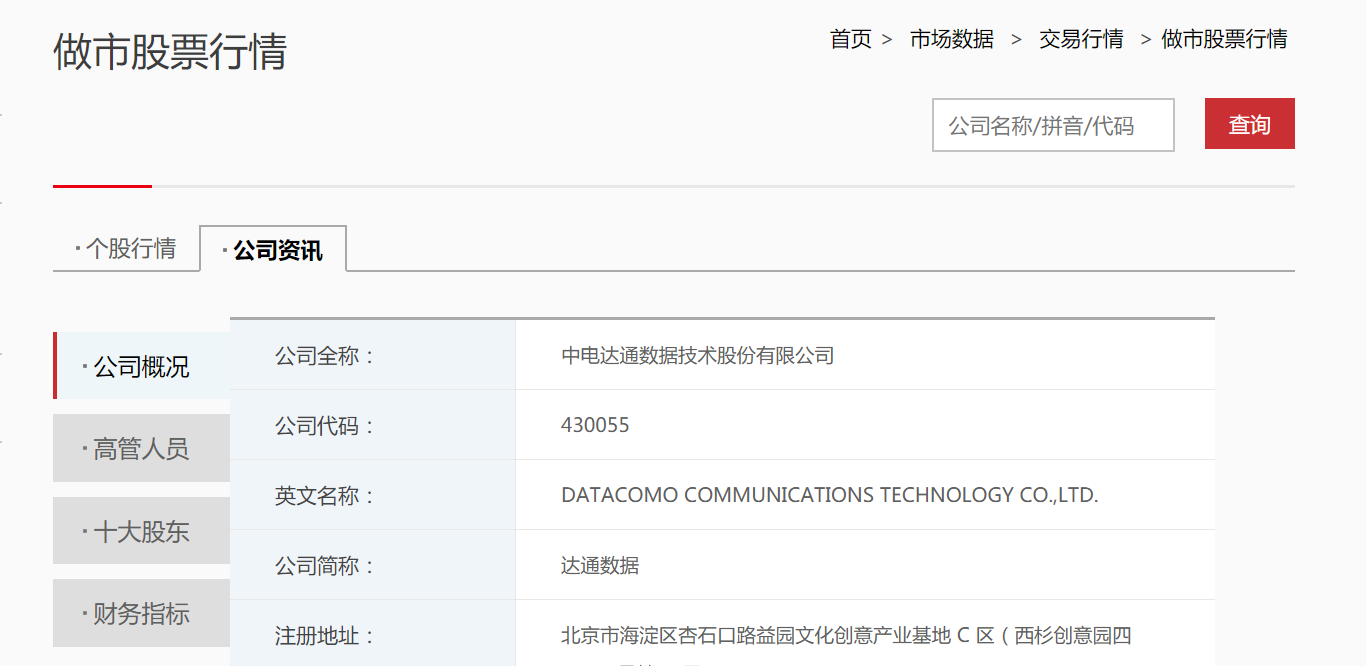Click the red 查询 button
The width and height of the screenshot is (1366, 666).
tap(1250, 124)
